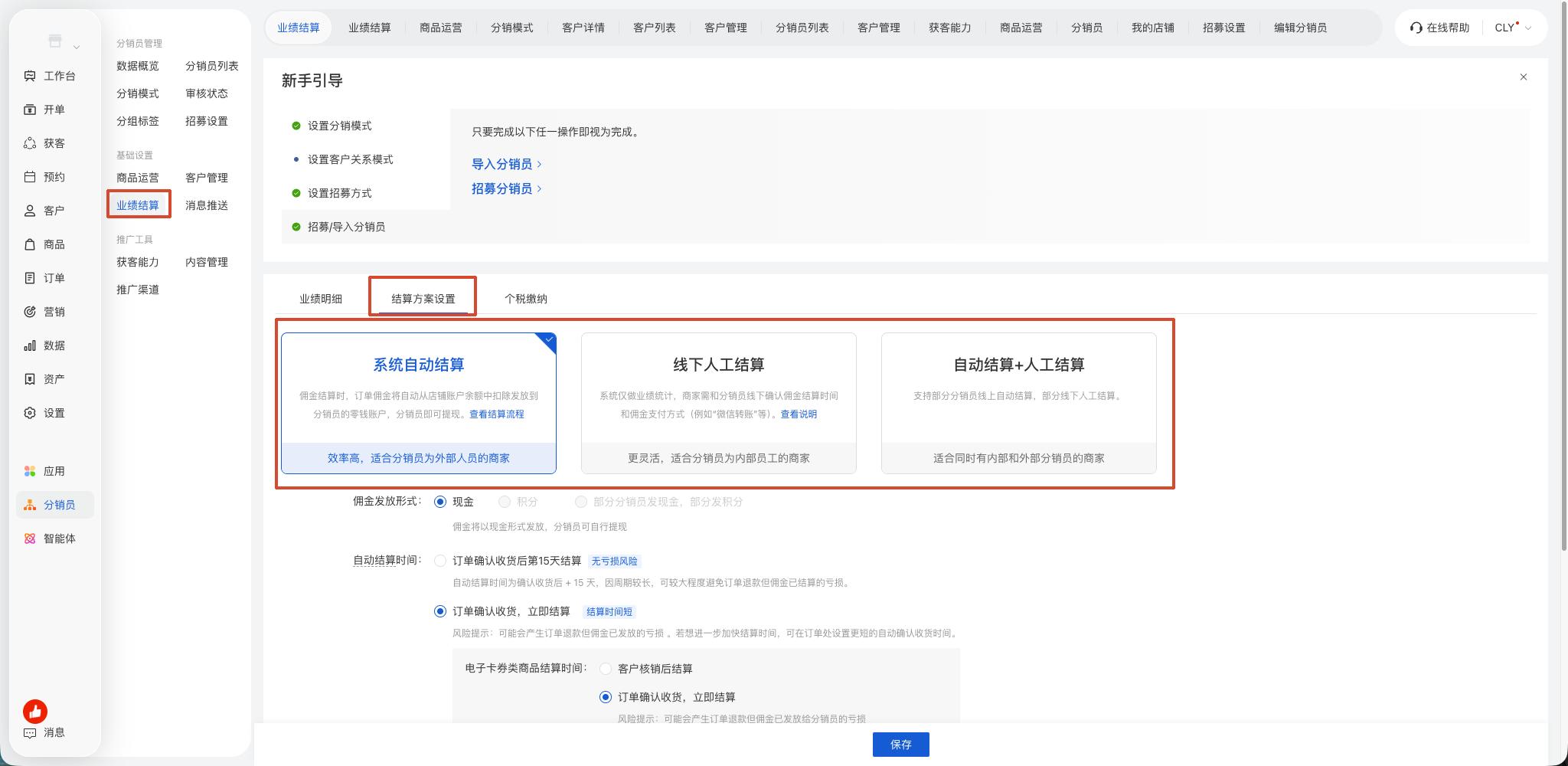Select 积分 commission payout radio
This screenshot has width=1568, height=766.
click(505, 502)
